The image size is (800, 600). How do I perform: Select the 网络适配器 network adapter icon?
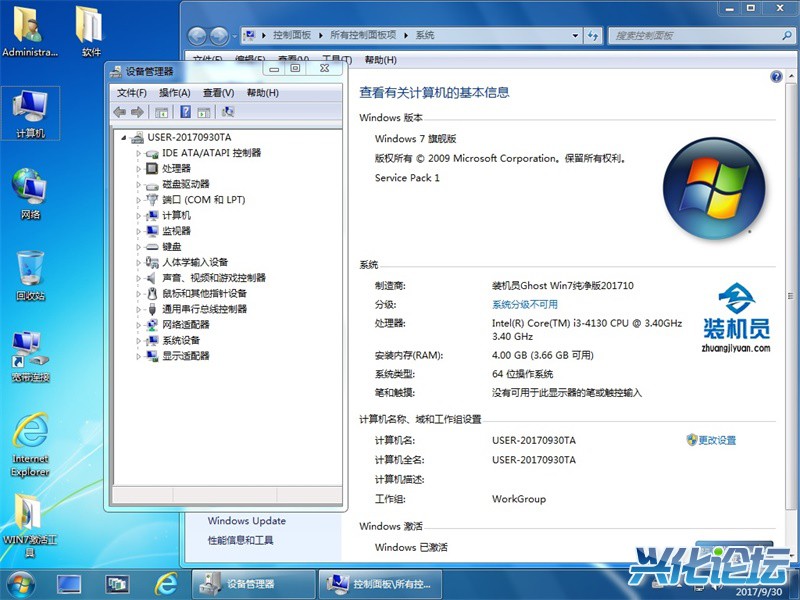pyautogui.click(x=152, y=324)
